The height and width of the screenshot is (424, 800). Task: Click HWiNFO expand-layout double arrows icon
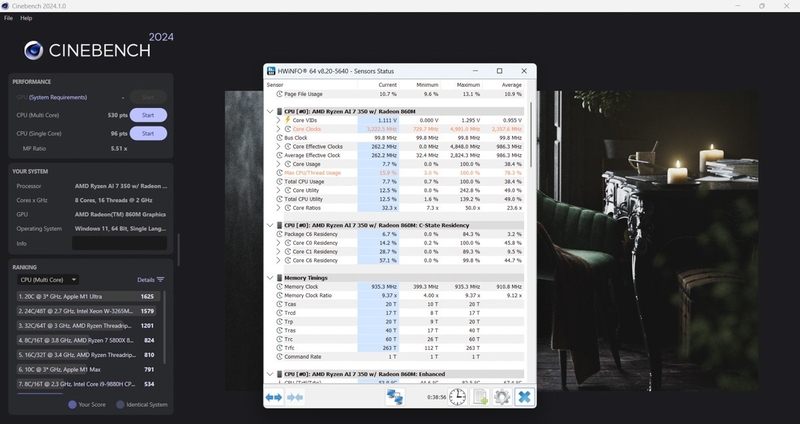pos(274,397)
